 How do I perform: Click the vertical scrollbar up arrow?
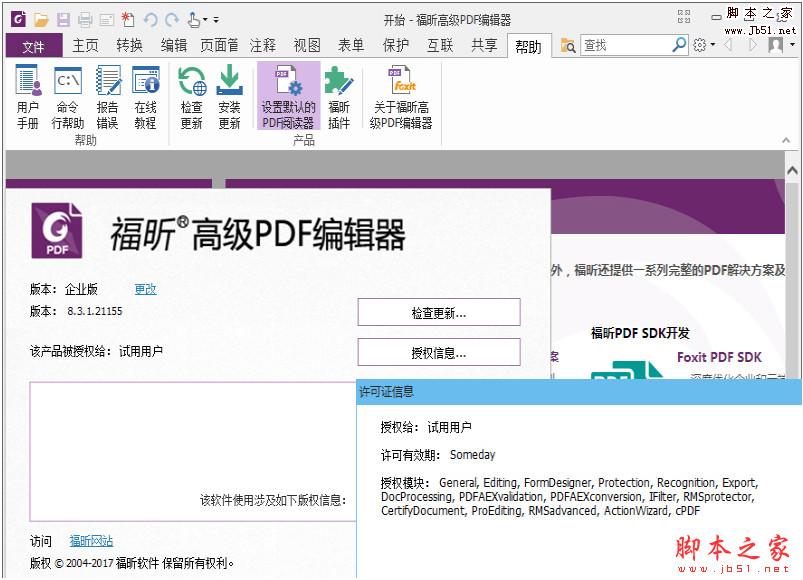click(792, 170)
